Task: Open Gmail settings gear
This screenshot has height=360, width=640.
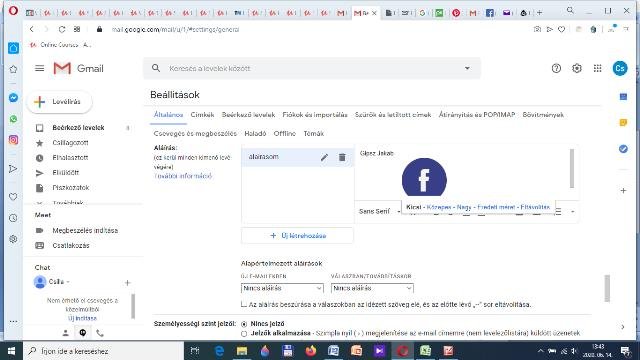Action: pyautogui.click(x=577, y=68)
